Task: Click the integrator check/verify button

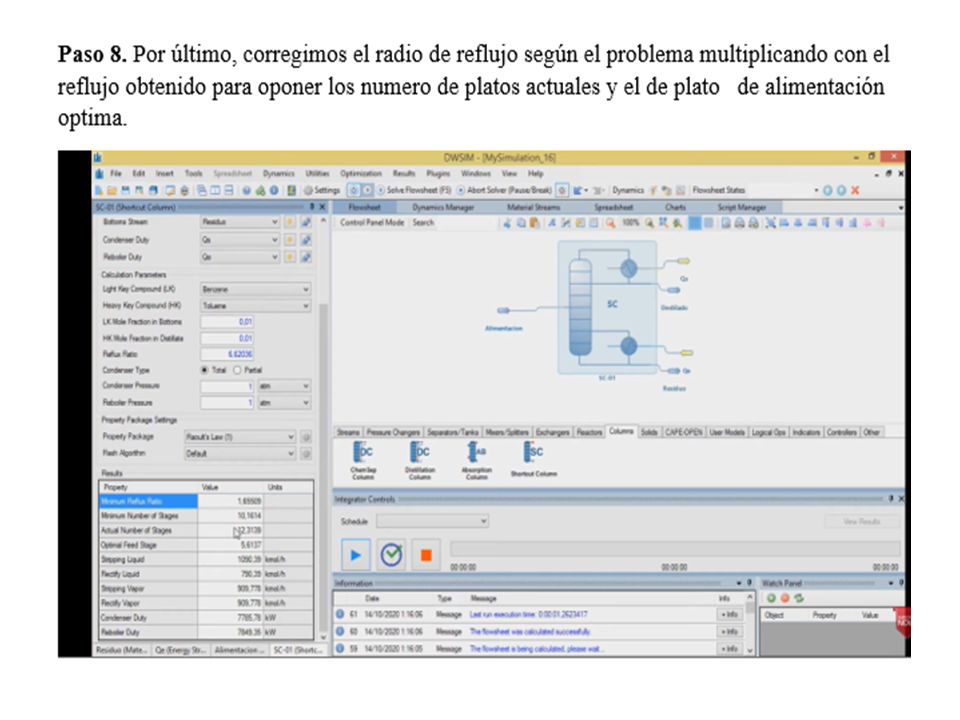Action: coord(391,555)
